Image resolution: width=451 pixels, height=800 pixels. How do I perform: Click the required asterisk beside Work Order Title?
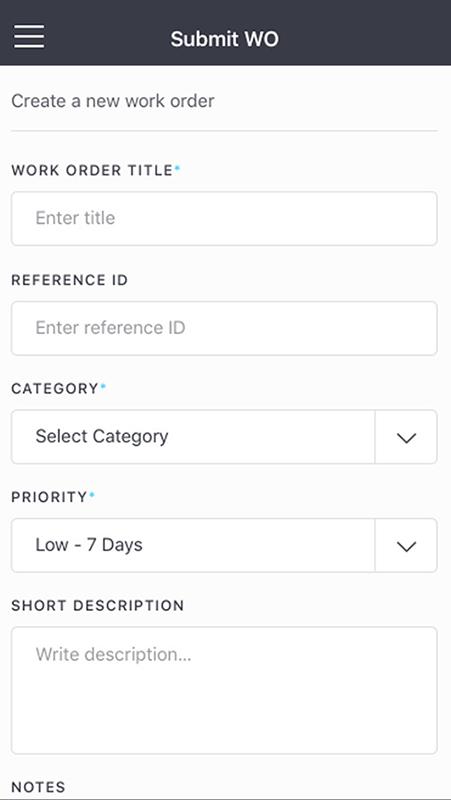[178, 168]
